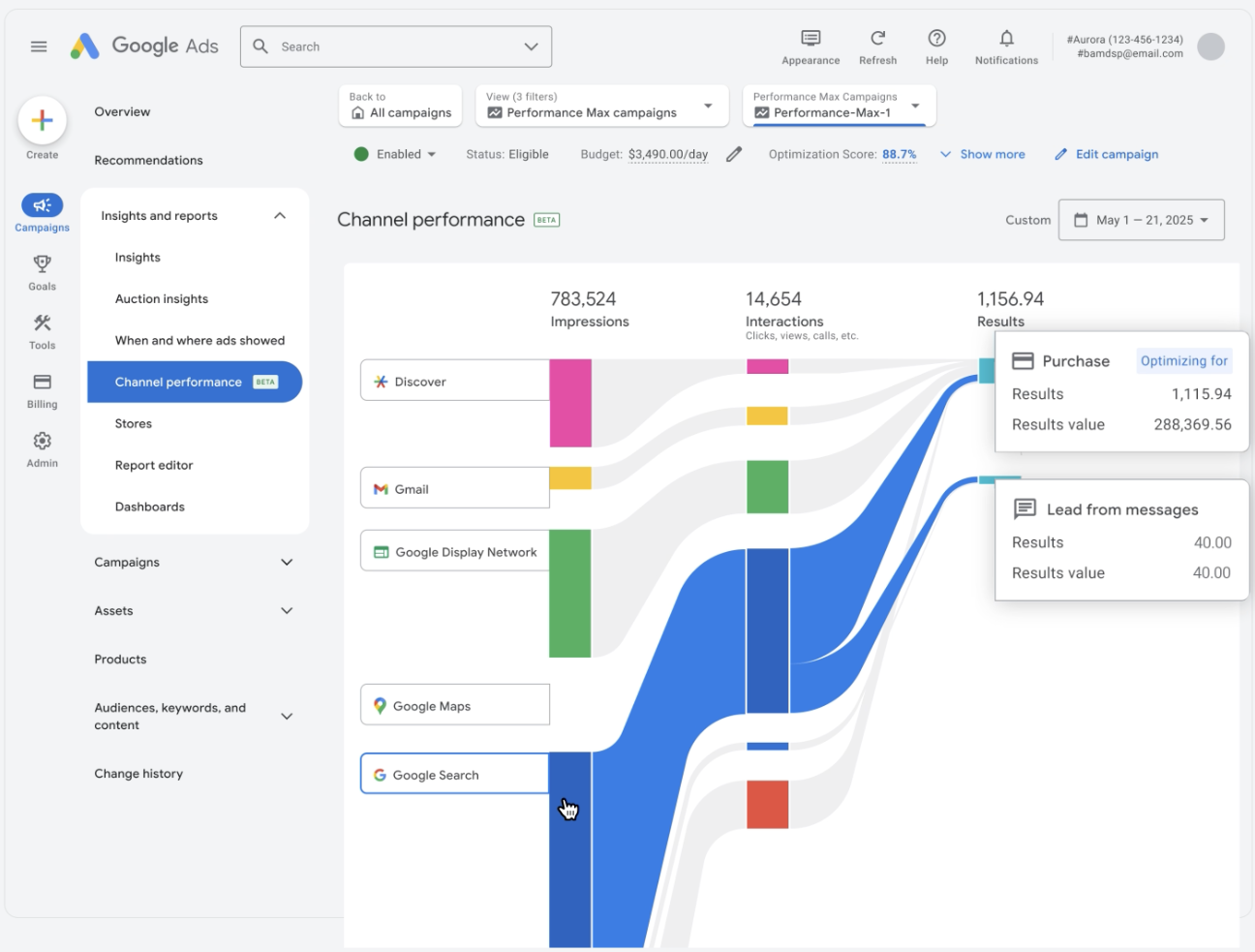Click the calendar icon in date picker

pyautogui.click(x=1081, y=220)
